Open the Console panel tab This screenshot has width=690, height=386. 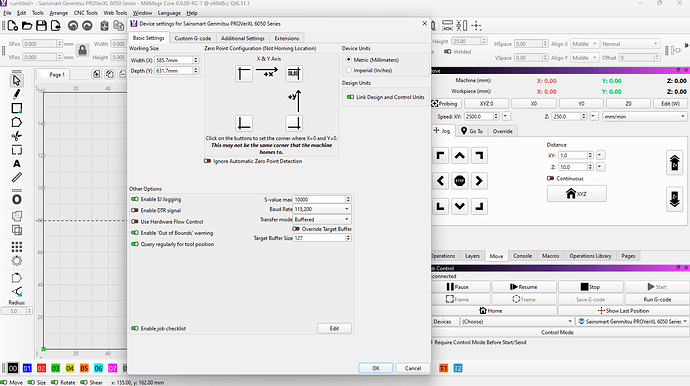coord(522,256)
